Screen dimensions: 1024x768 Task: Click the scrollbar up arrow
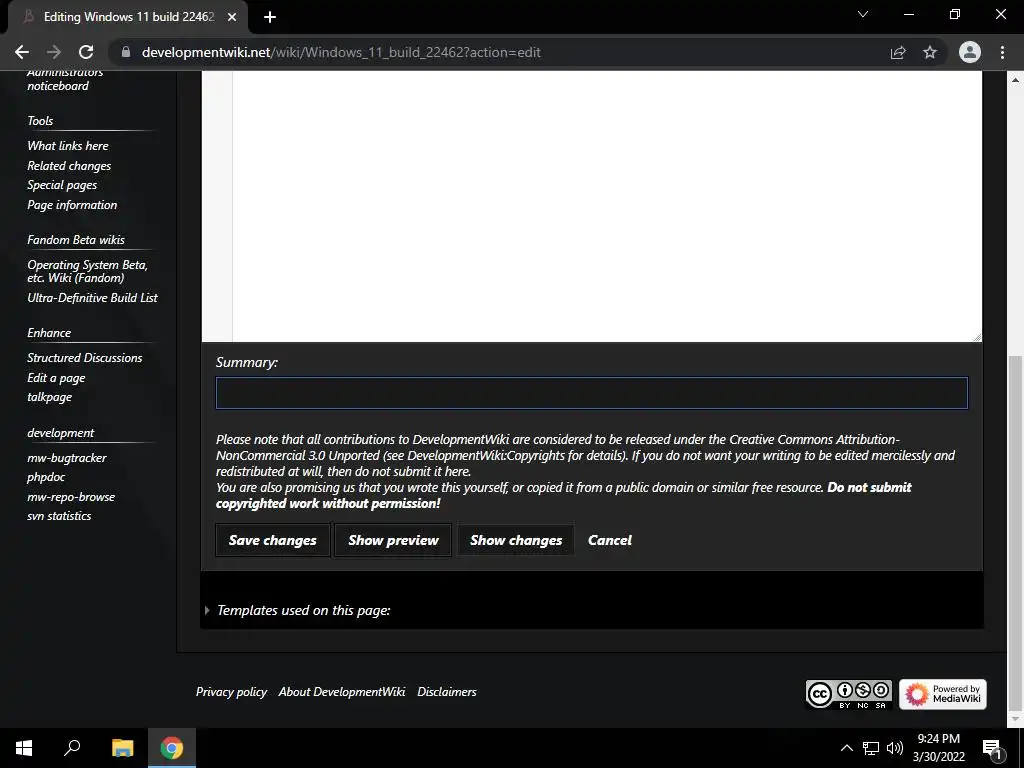1015,80
